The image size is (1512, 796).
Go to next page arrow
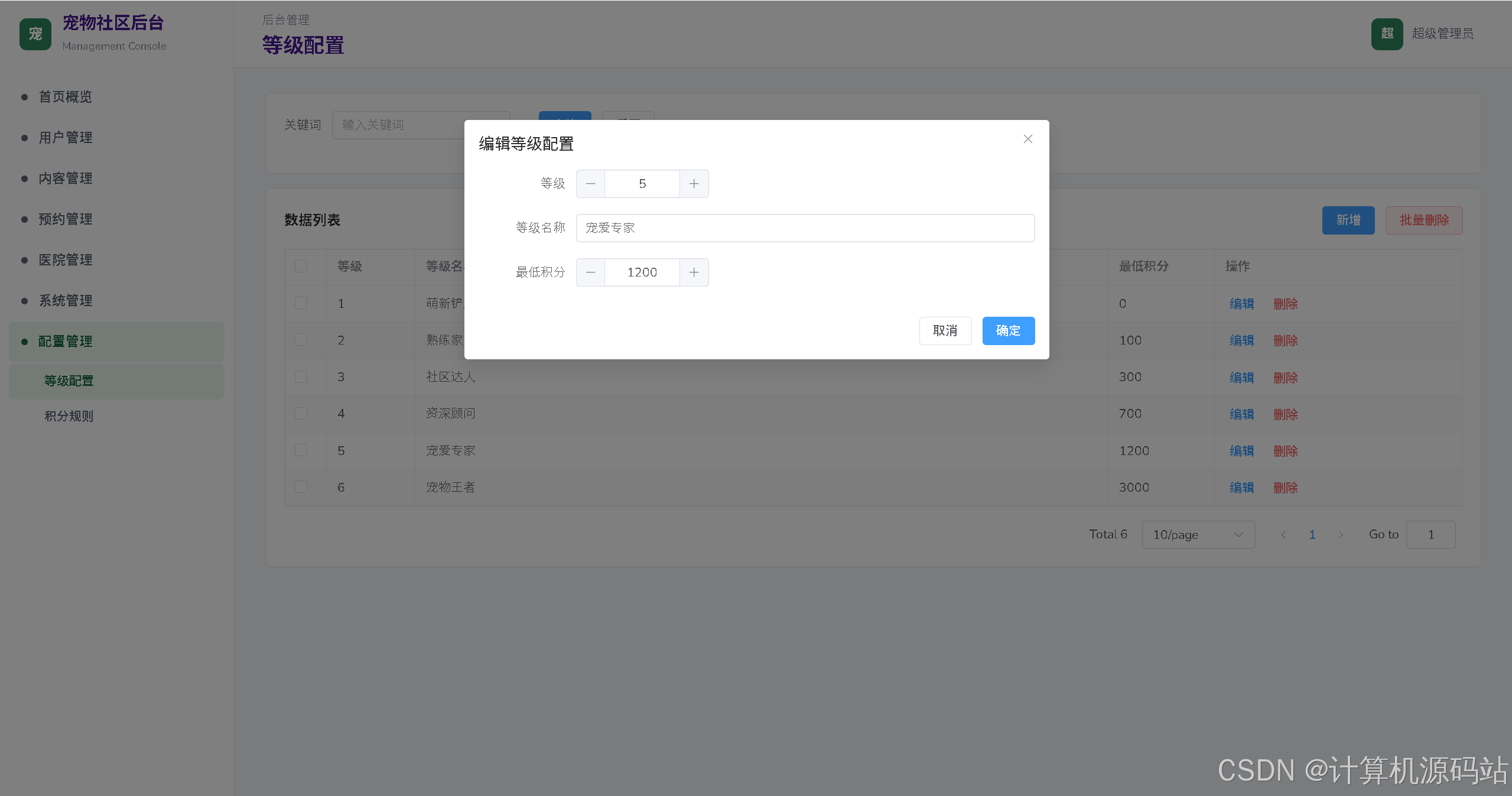coord(1341,535)
